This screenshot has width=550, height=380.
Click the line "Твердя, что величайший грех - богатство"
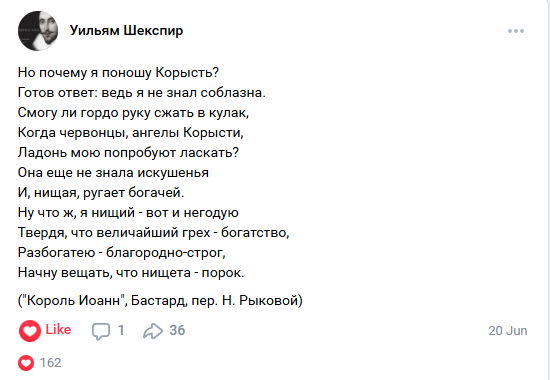[x=153, y=233]
